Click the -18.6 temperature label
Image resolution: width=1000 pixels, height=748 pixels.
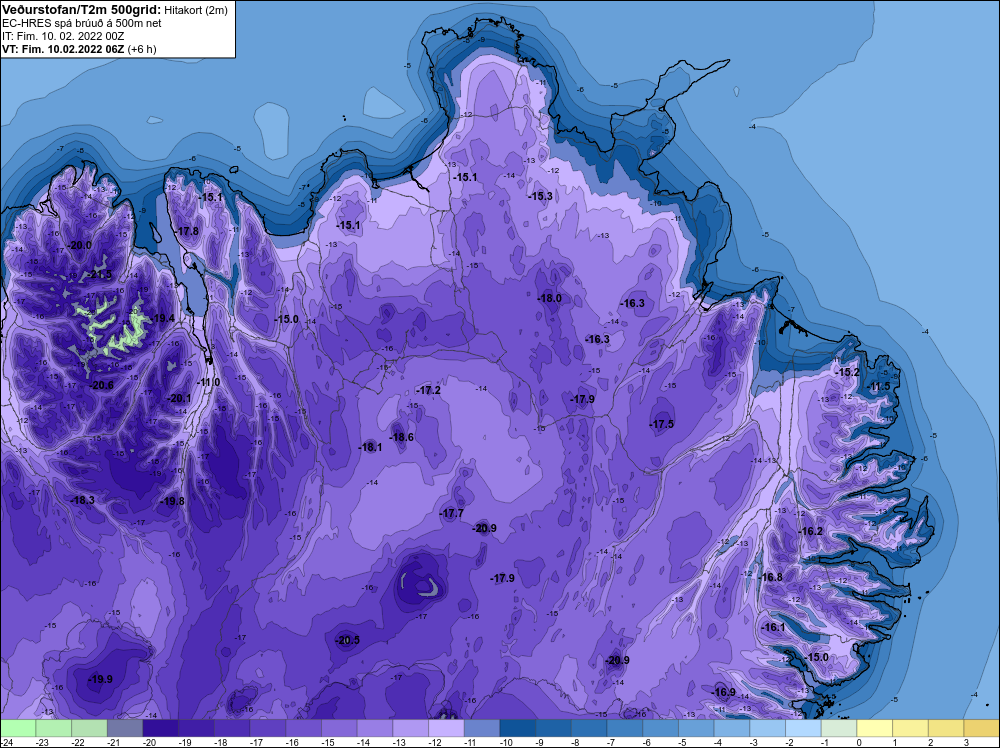point(402,437)
